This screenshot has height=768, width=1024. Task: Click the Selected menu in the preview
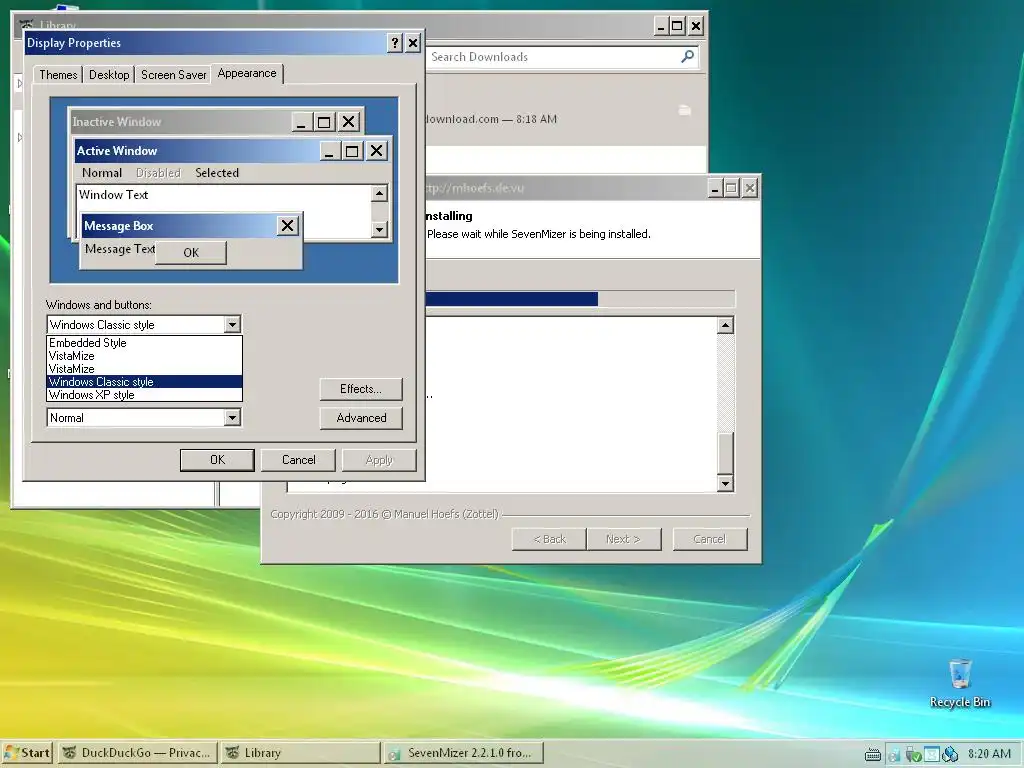click(x=217, y=173)
